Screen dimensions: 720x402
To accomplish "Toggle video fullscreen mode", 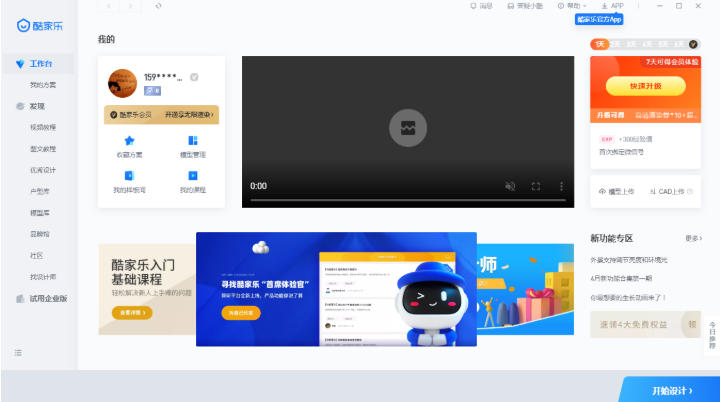I will pyautogui.click(x=536, y=186).
